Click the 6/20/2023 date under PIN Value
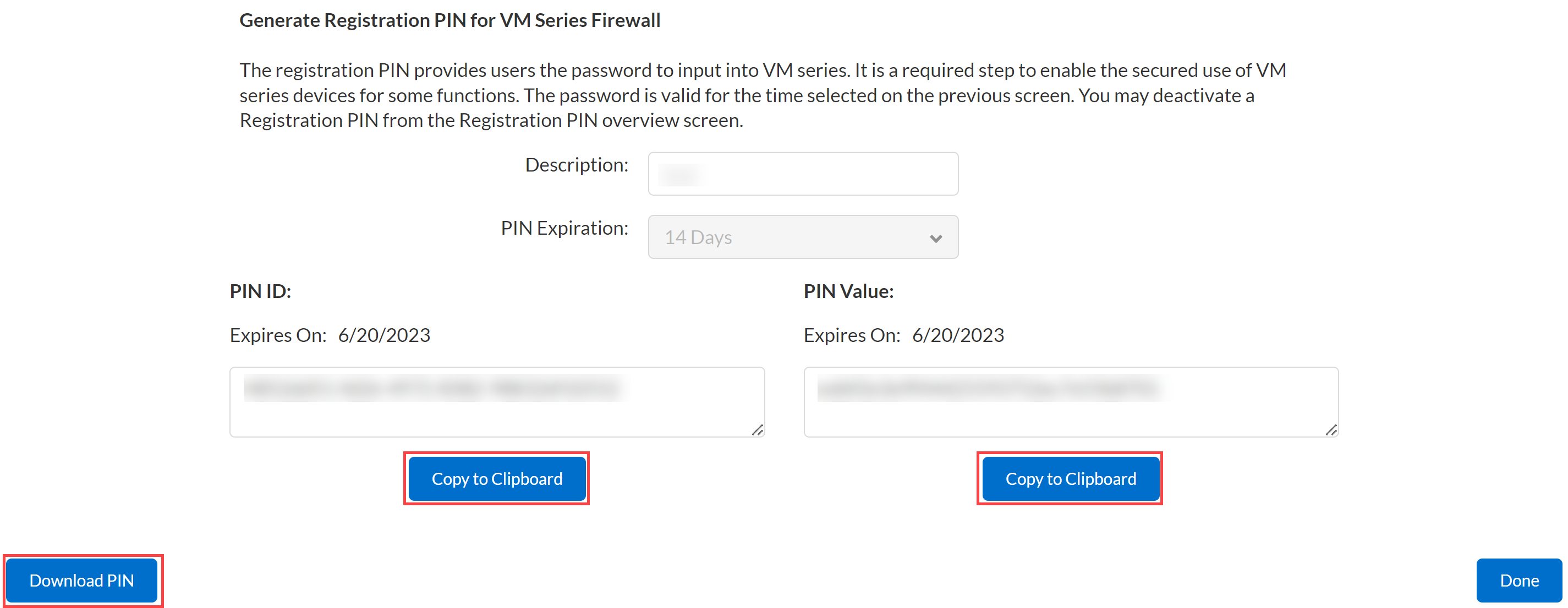 point(958,335)
